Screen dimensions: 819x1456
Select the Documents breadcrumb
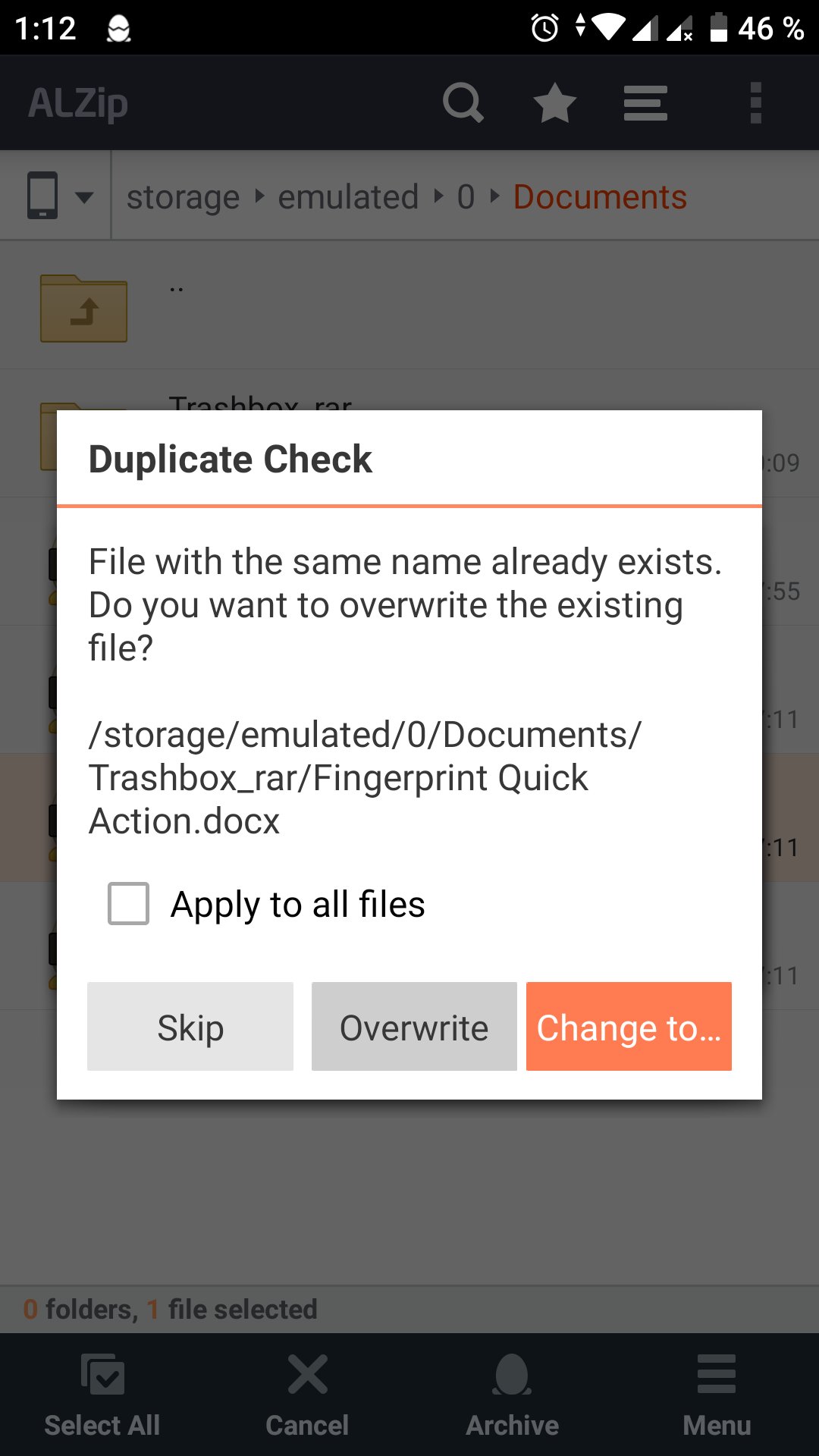[600, 197]
